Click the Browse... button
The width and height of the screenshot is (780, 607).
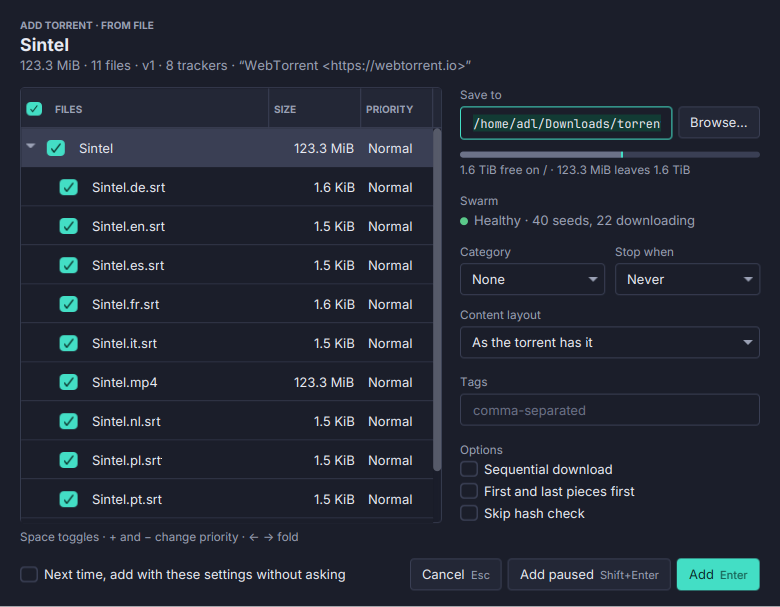tap(719, 122)
